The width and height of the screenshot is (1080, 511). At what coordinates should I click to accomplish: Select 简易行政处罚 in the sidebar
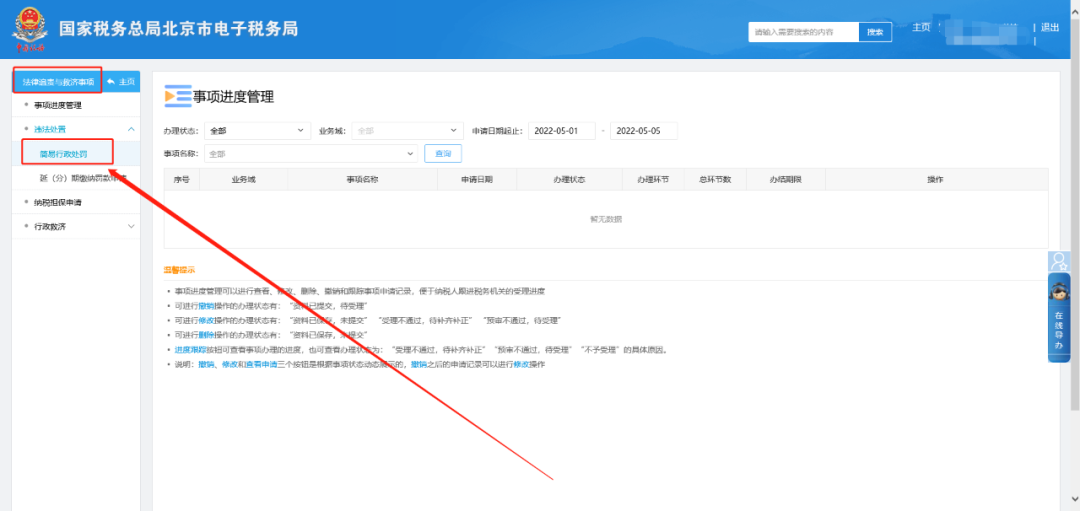tap(64, 154)
